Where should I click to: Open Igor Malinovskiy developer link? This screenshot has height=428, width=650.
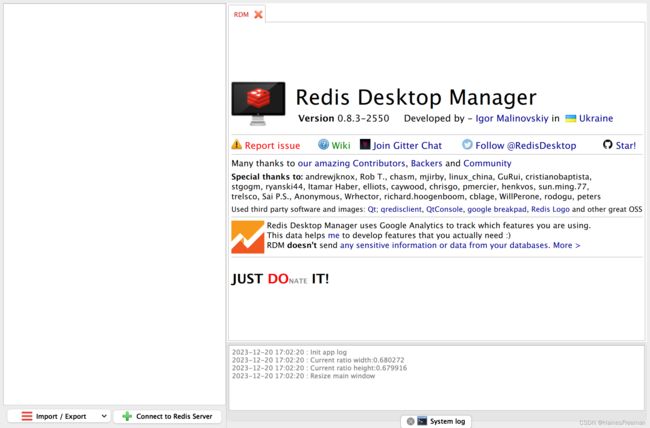(512, 118)
